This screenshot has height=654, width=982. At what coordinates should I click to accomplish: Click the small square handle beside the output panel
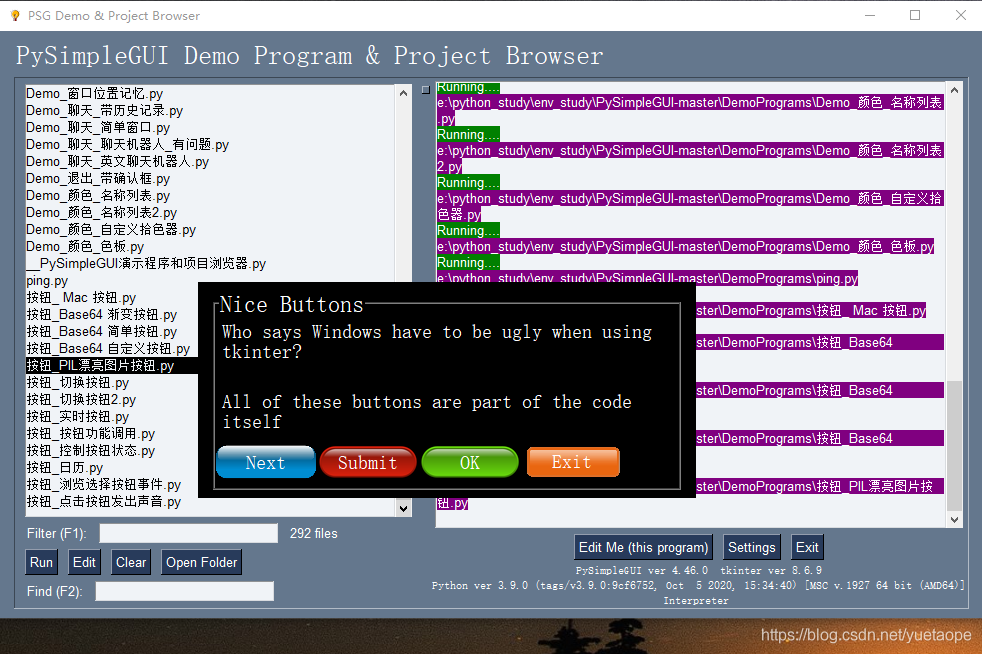coord(426,90)
